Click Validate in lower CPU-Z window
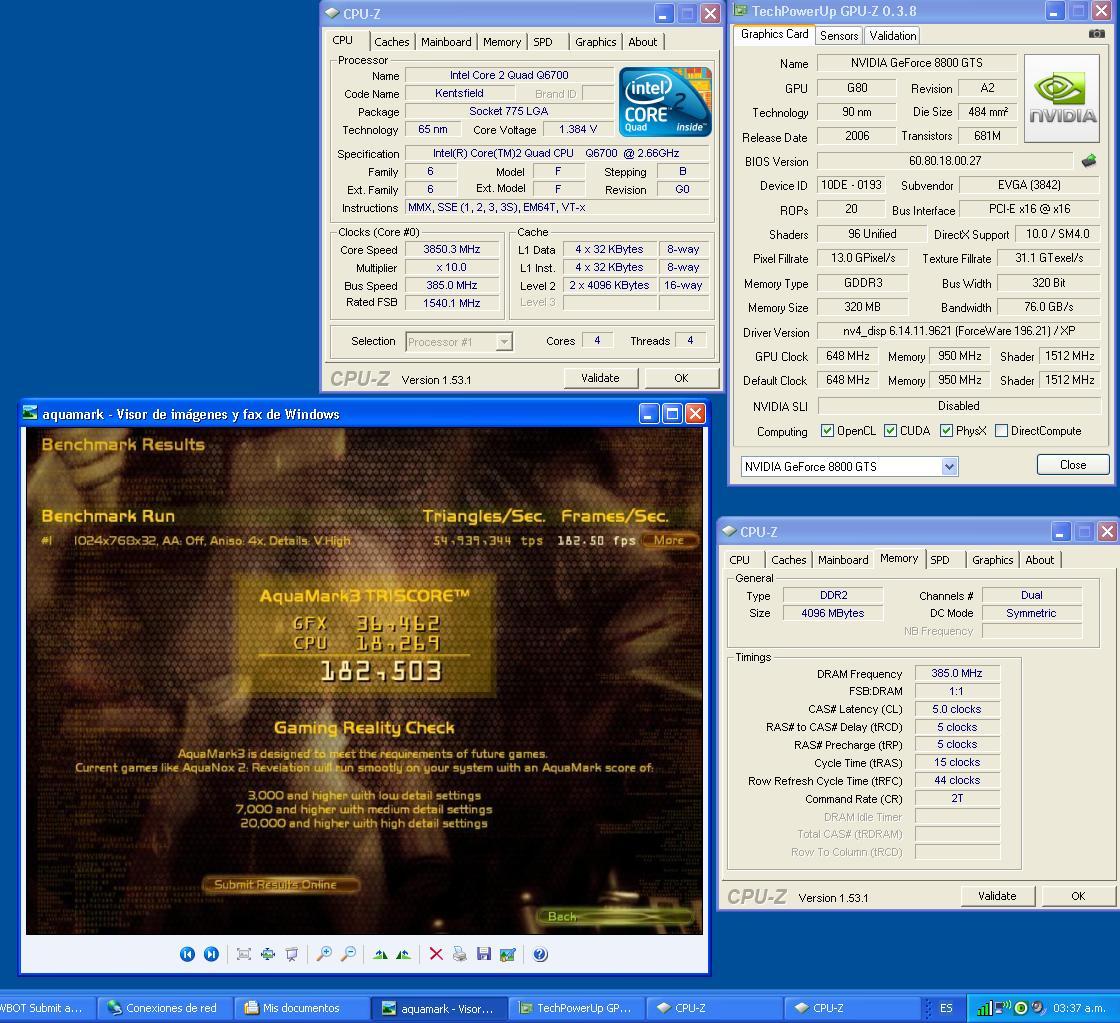This screenshot has height=1023, width=1120. point(997,896)
